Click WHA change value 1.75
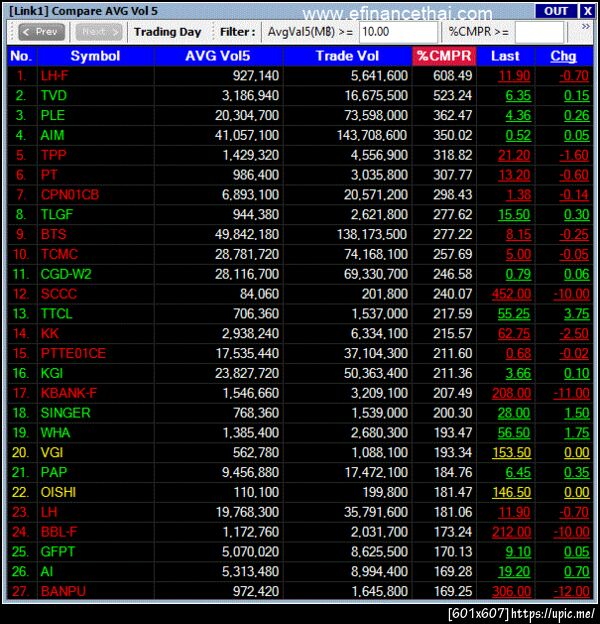 tap(577, 433)
